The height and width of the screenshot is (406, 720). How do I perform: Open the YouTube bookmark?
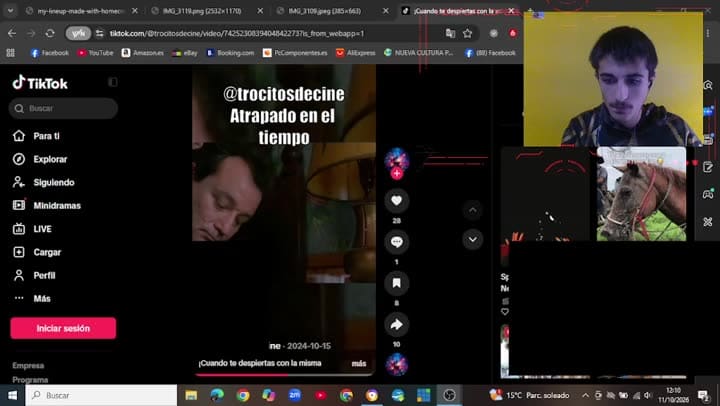coord(95,53)
